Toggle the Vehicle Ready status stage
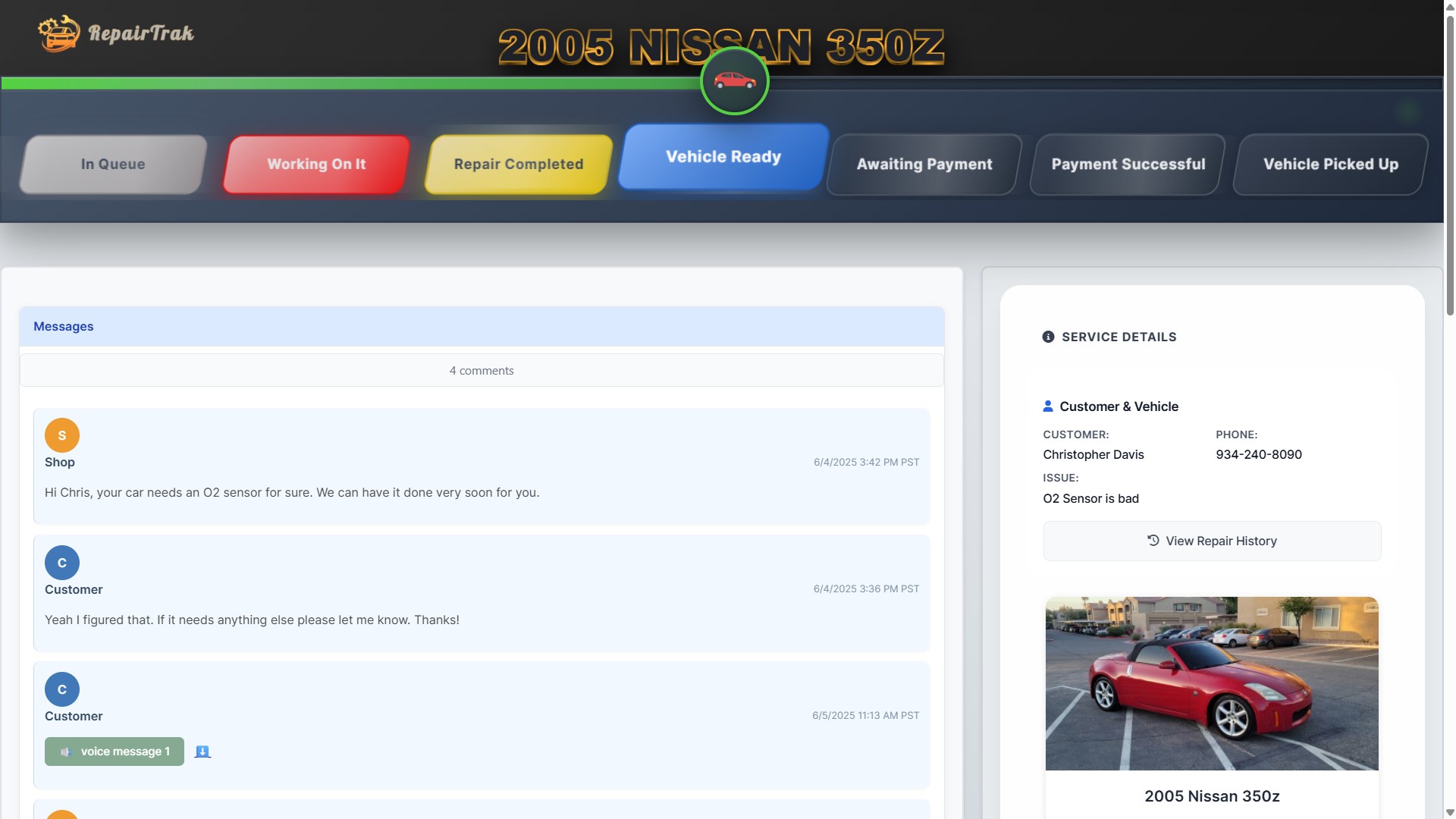The image size is (1456, 819). click(x=722, y=157)
